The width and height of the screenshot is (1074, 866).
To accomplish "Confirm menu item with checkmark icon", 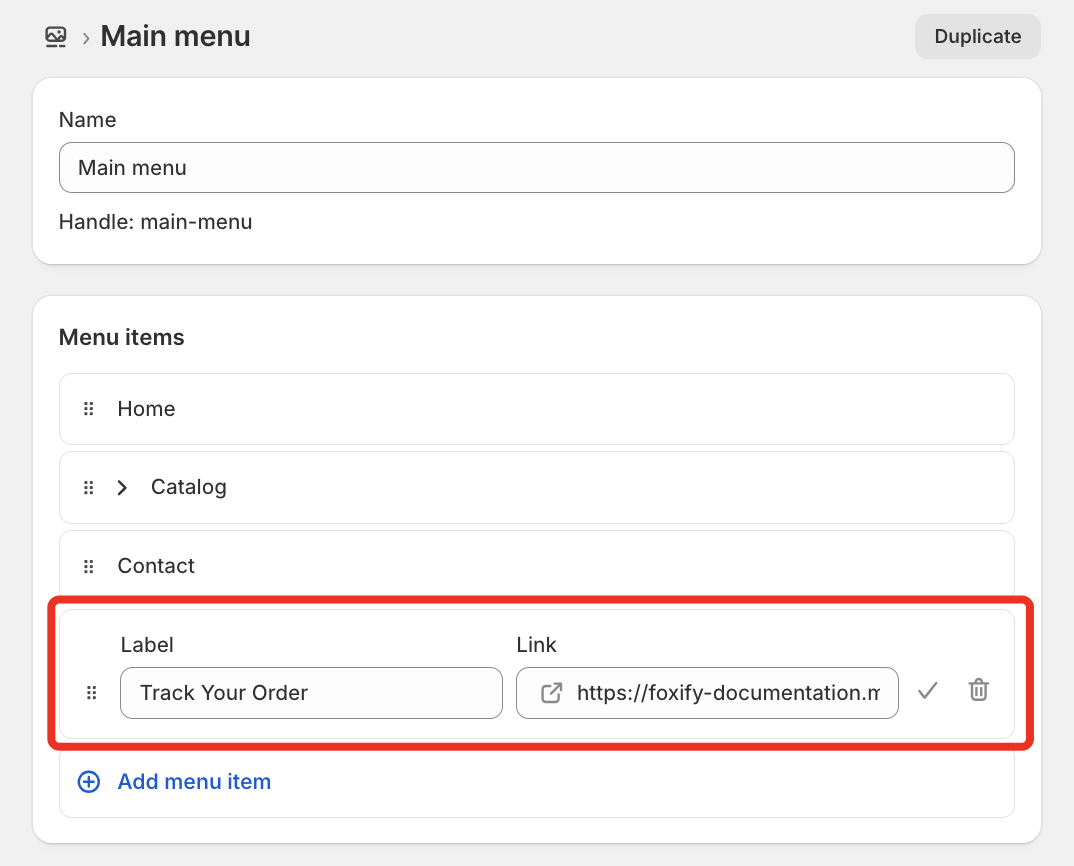I will (x=927, y=691).
